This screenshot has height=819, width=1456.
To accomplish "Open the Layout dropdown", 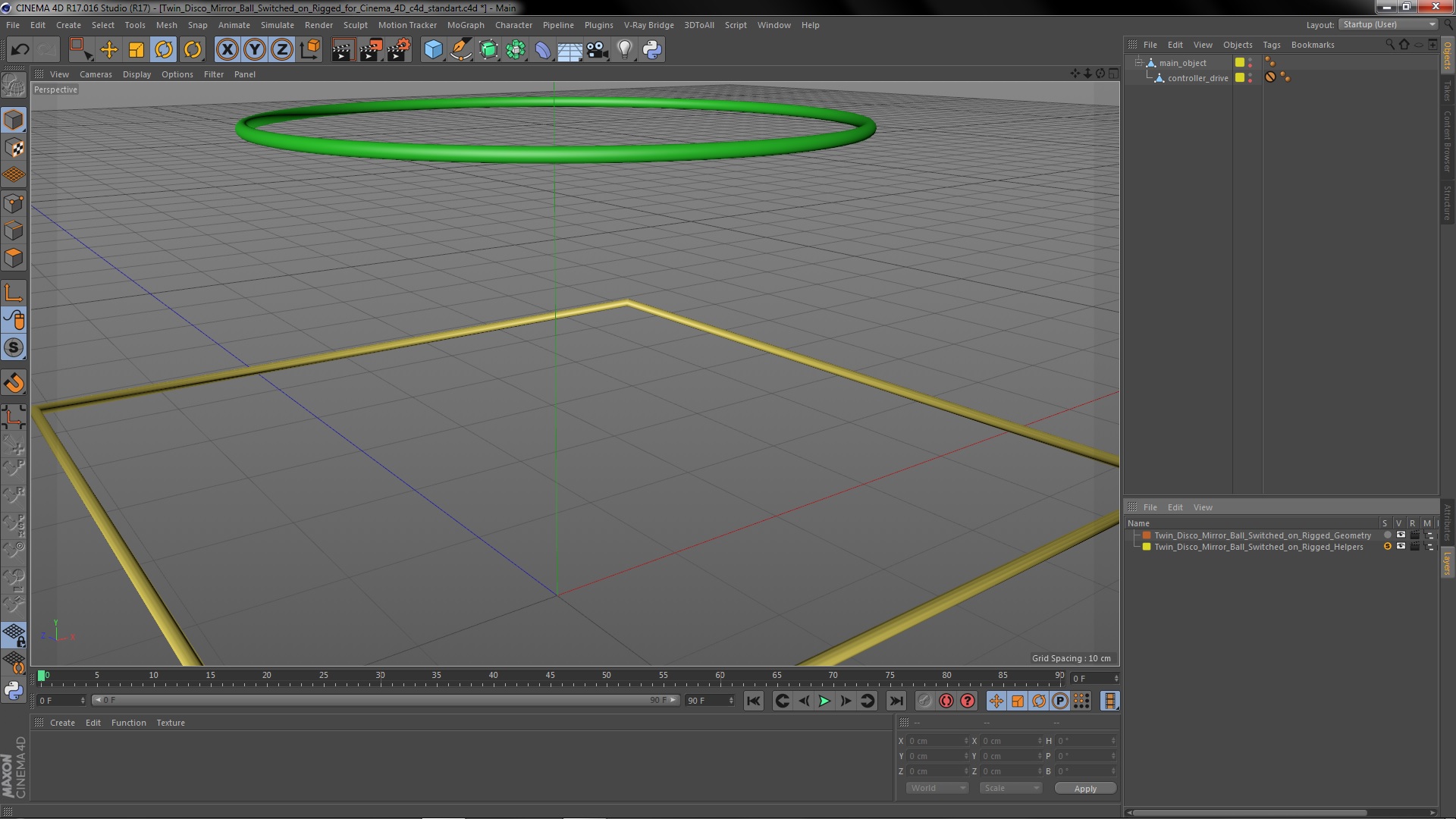I will [1389, 24].
